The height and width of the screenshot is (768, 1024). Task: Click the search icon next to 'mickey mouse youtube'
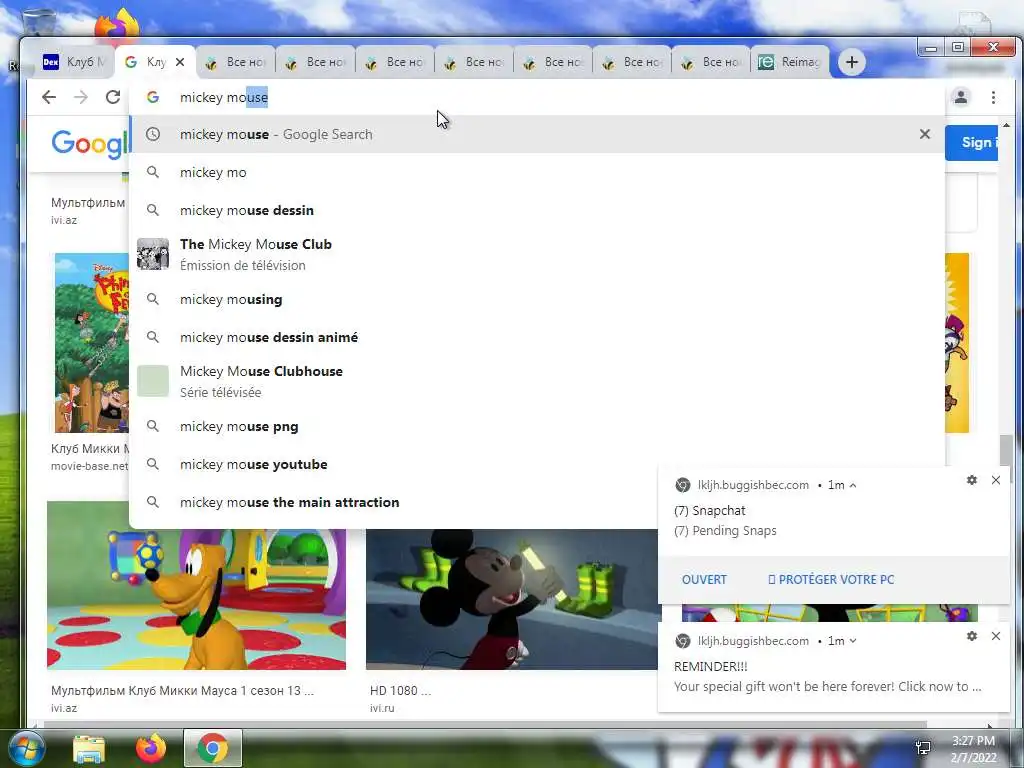pyautogui.click(x=153, y=464)
